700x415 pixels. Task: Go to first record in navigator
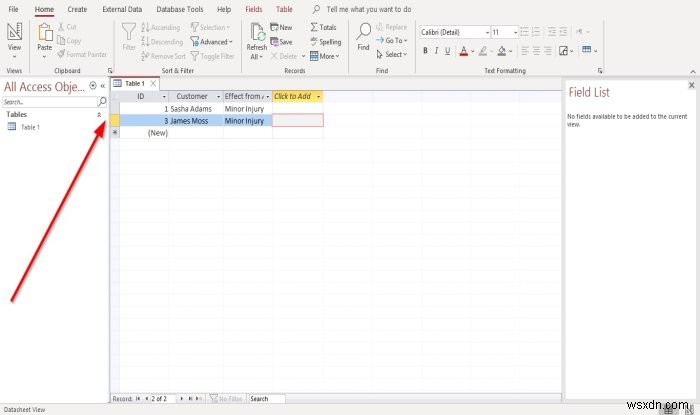[138, 398]
